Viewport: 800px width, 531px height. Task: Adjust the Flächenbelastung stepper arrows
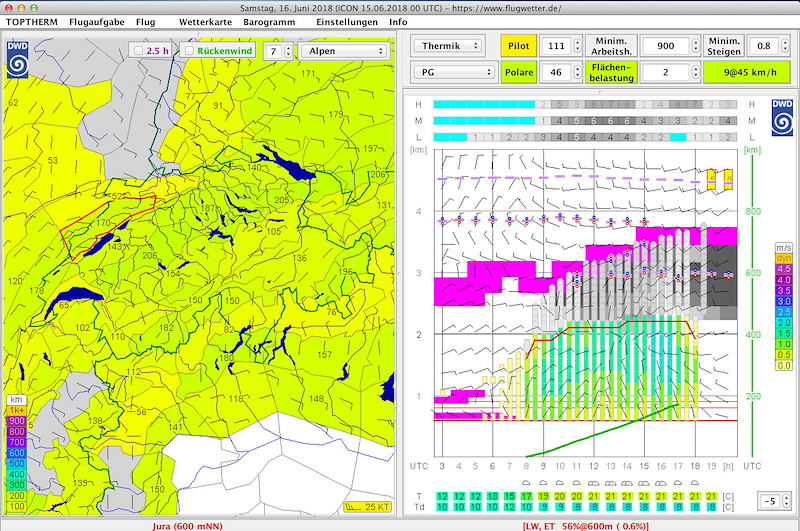coord(695,72)
